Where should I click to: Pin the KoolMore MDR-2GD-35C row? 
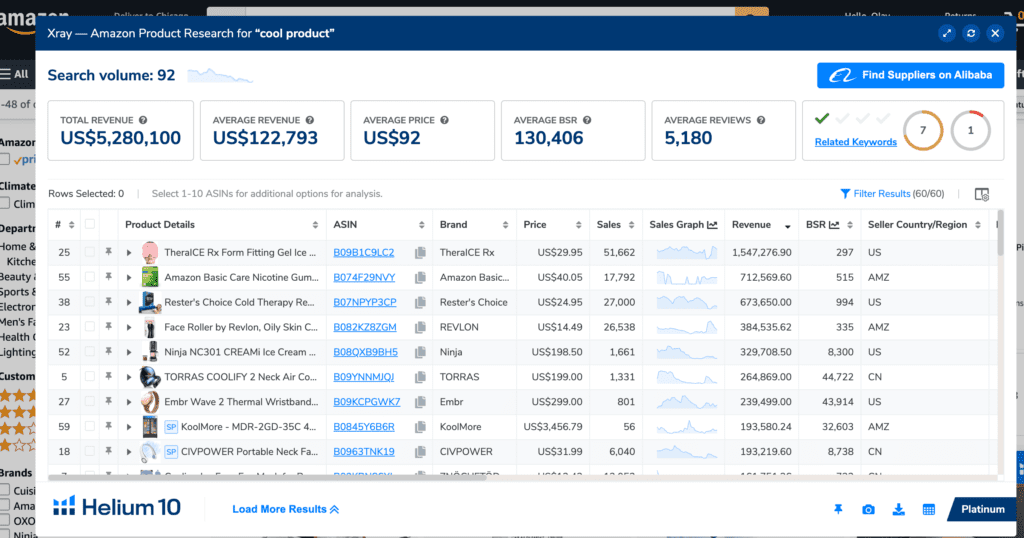point(108,426)
